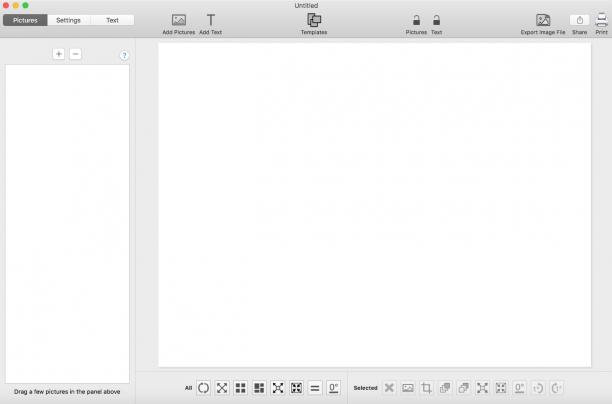Screen dimensions: 612x404
Task: Open the Share menu
Action: [x=580, y=20]
